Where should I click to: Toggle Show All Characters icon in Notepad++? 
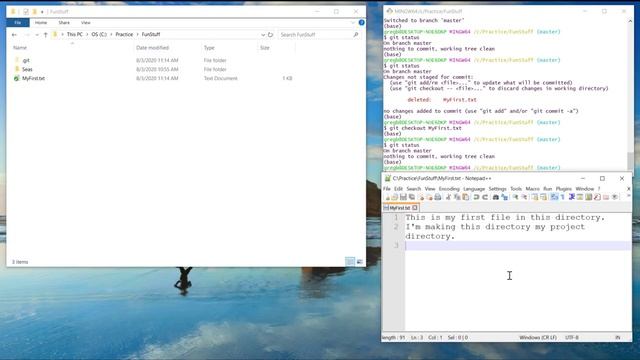click(563, 197)
